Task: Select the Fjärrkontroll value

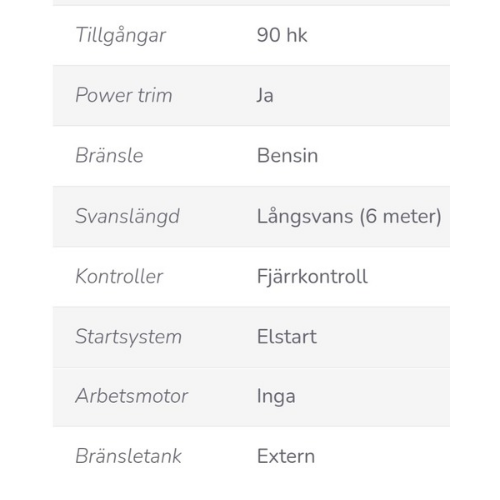Action: click(312, 277)
